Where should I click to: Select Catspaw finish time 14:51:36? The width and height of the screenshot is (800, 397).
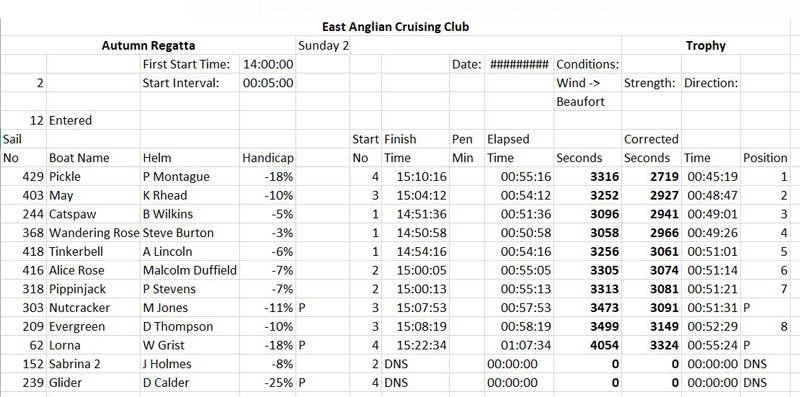click(x=415, y=214)
